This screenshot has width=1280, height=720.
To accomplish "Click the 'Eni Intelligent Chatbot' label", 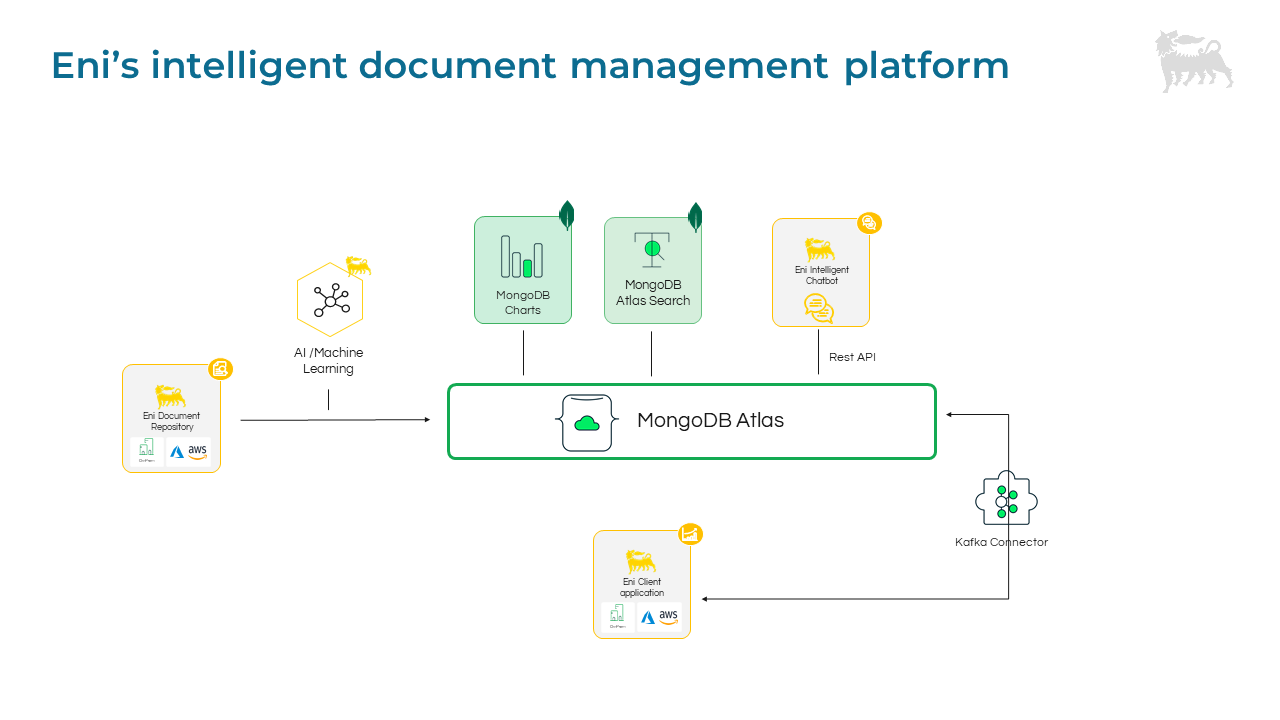I will [x=821, y=276].
